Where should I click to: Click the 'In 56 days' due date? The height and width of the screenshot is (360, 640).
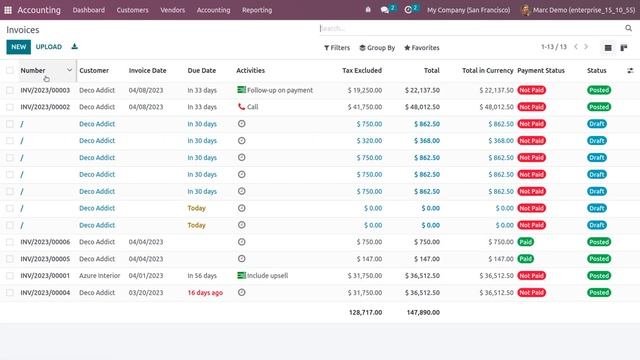pyautogui.click(x=202, y=276)
